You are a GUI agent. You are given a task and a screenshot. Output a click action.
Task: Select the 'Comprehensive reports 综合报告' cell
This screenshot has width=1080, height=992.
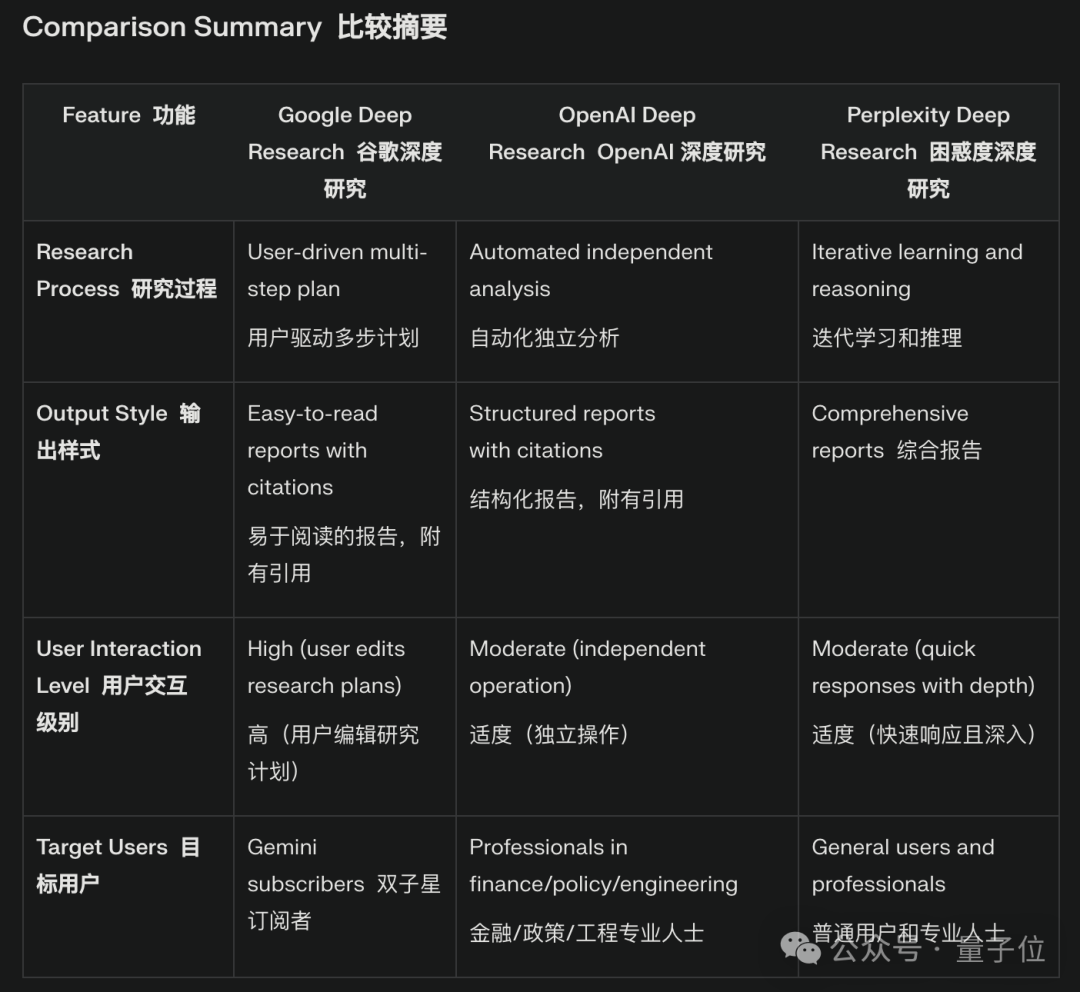896,432
